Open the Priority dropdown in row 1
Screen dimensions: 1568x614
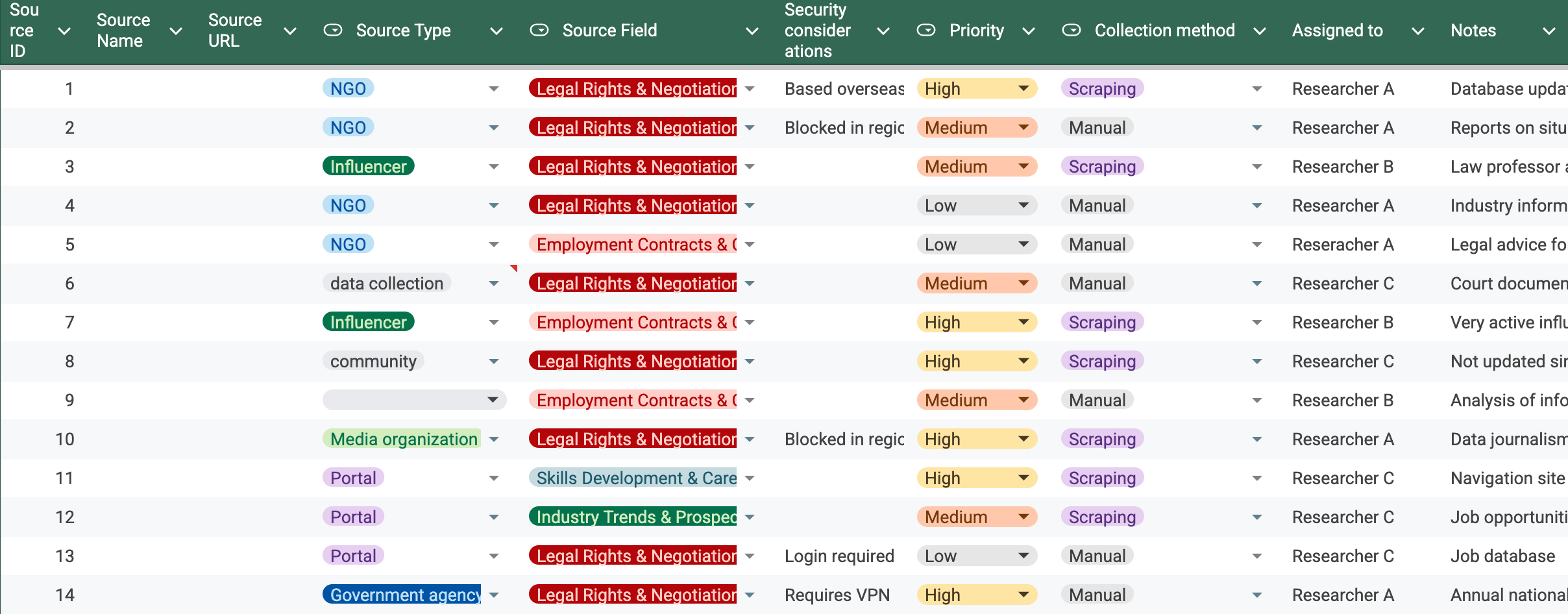pos(1023,88)
